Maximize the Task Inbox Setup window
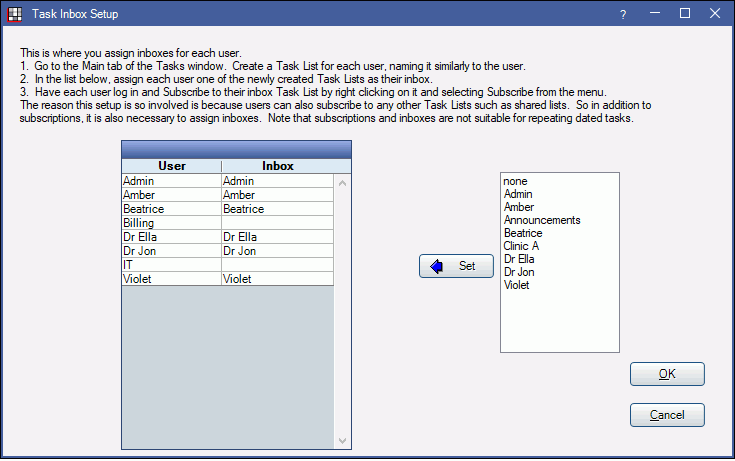Viewport: 735px width, 461px height. (x=685, y=14)
